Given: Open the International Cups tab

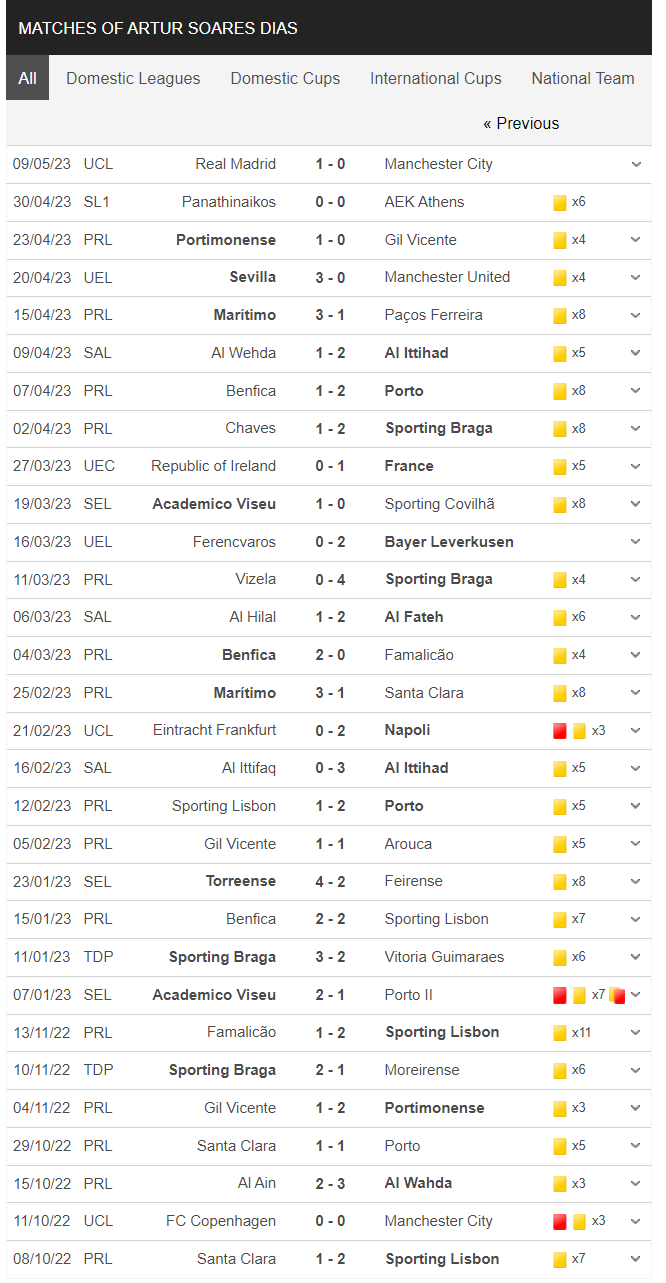Looking at the screenshot, I should pos(436,78).
